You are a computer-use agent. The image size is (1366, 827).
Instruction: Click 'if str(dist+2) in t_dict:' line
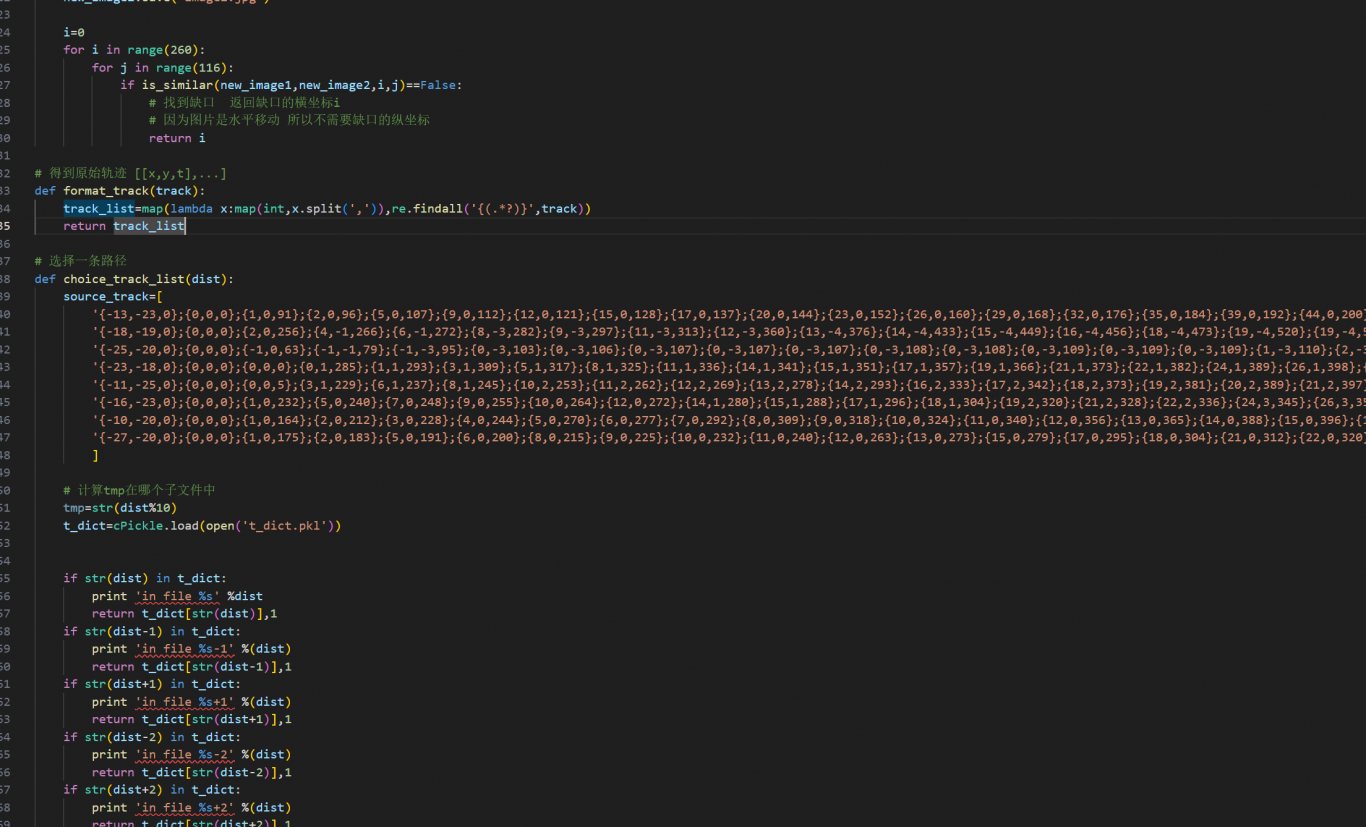pyautogui.click(x=152, y=790)
